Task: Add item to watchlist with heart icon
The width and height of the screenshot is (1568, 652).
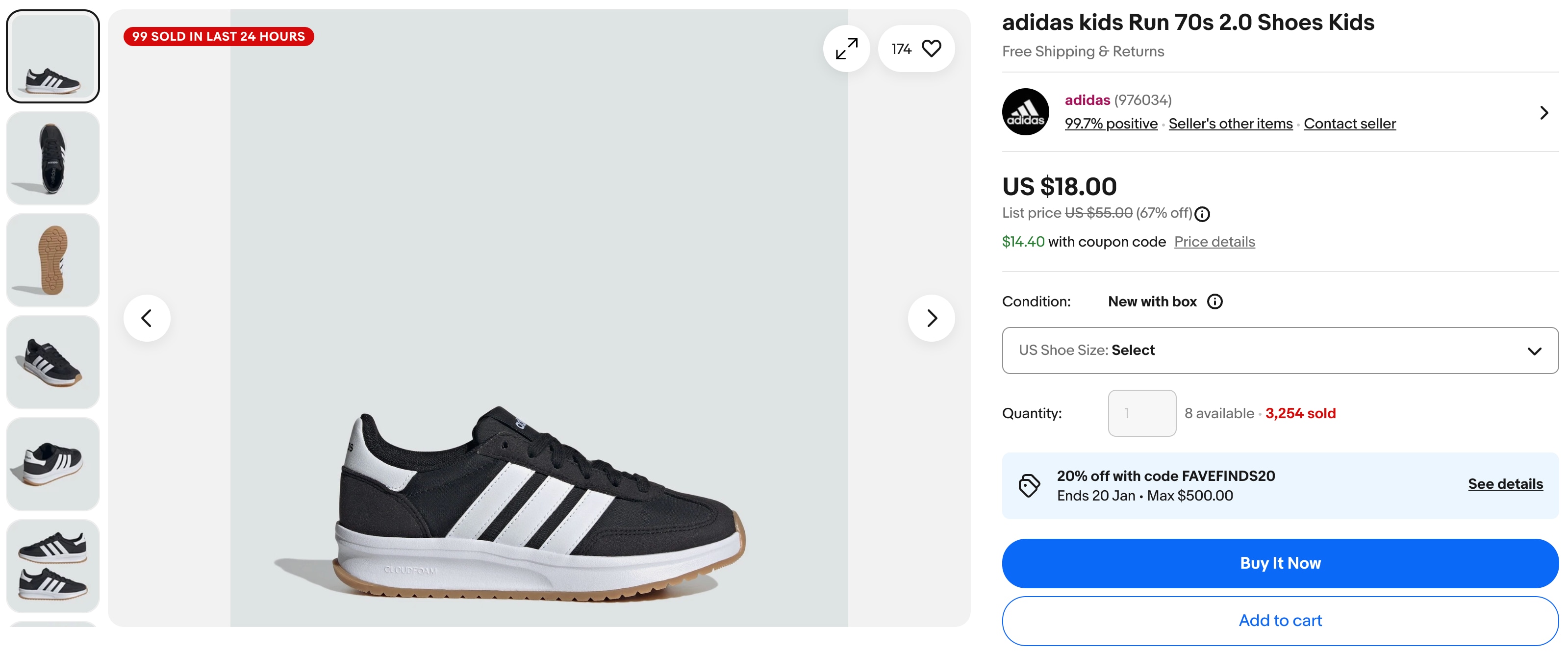Action: coord(931,49)
